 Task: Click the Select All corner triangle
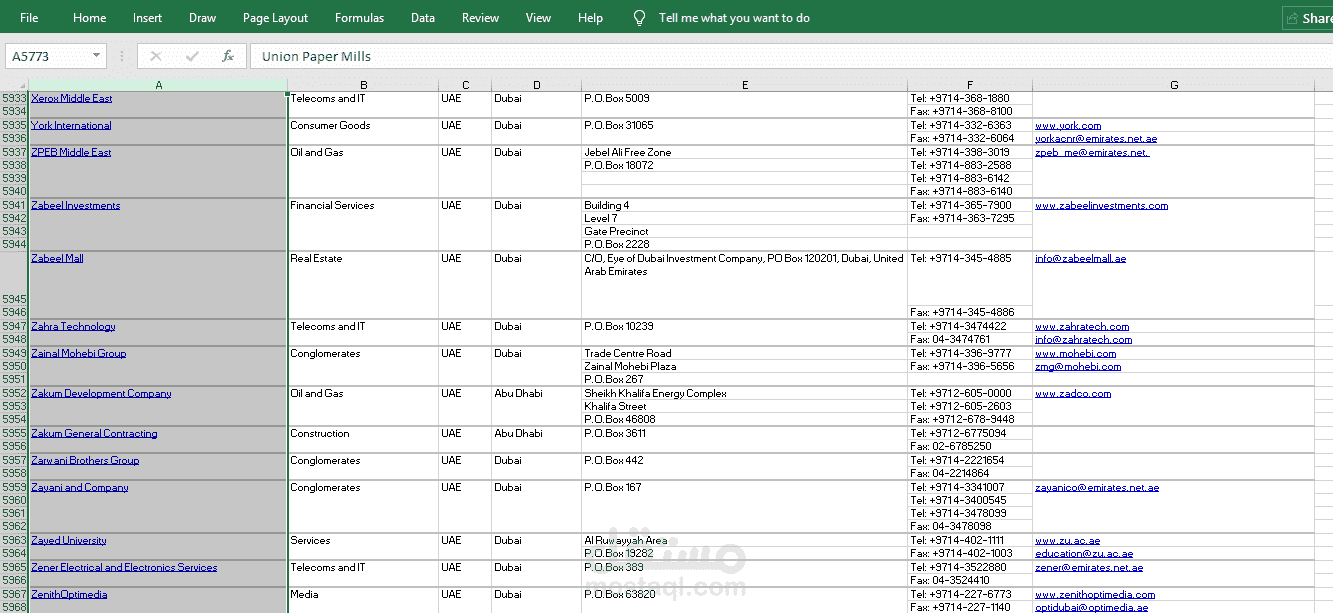click(x=14, y=85)
